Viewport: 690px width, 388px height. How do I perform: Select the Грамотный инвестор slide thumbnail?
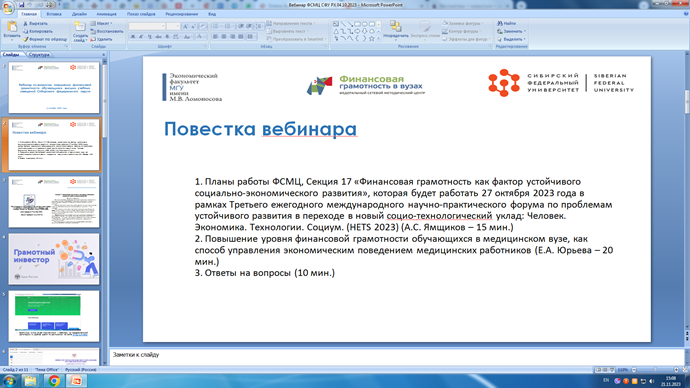tap(54, 259)
